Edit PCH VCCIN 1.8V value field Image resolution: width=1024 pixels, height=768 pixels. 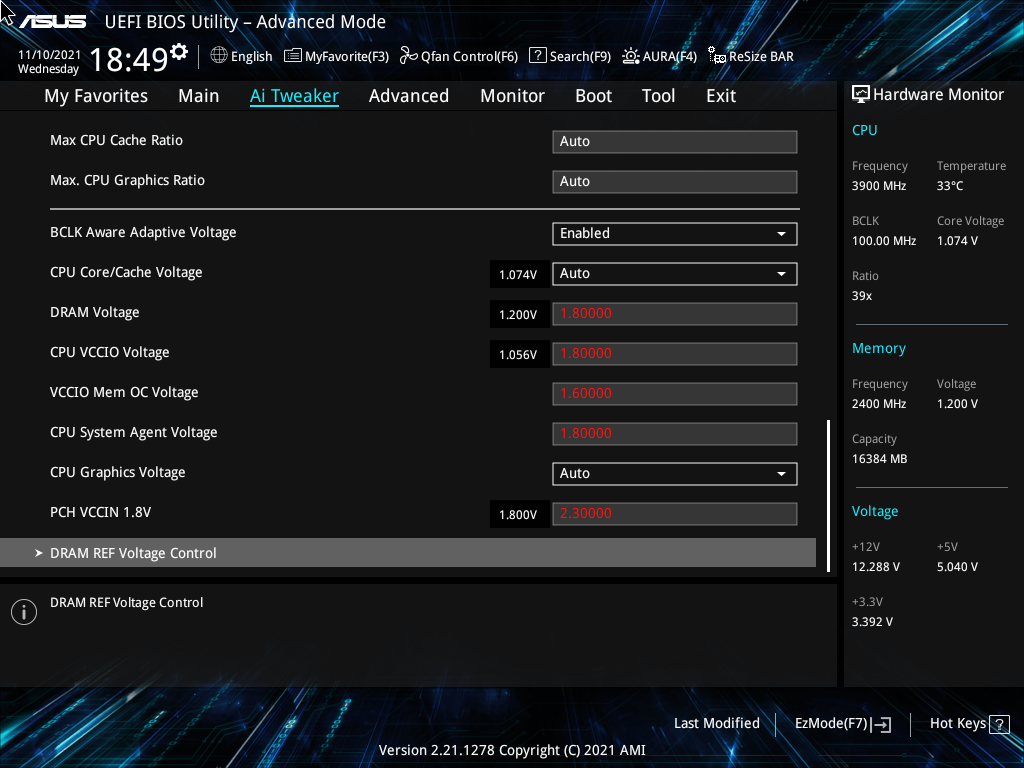[x=675, y=513]
